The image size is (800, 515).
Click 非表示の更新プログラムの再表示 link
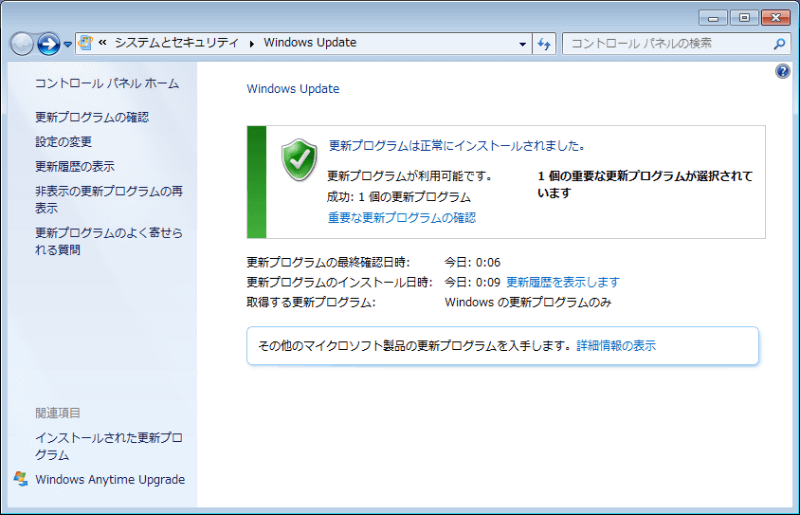(x=109, y=199)
